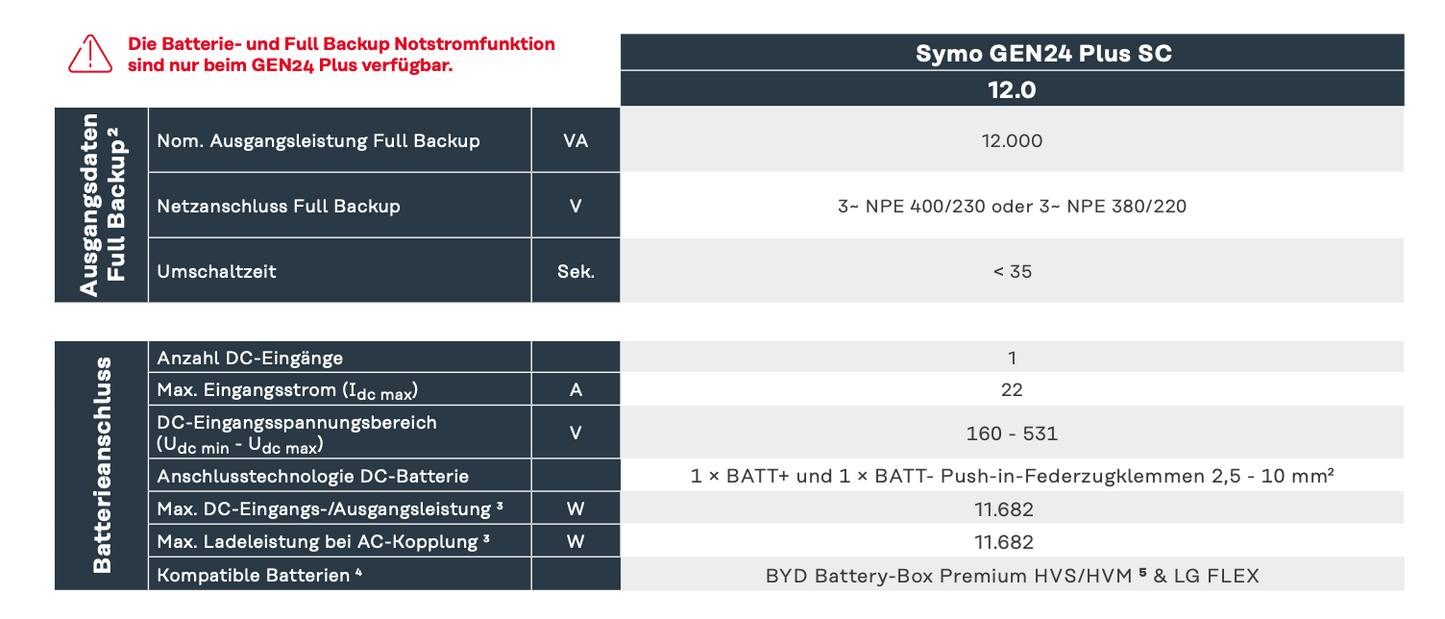Click the 12.0 model column header
1445x619 pixels.
1012,89
